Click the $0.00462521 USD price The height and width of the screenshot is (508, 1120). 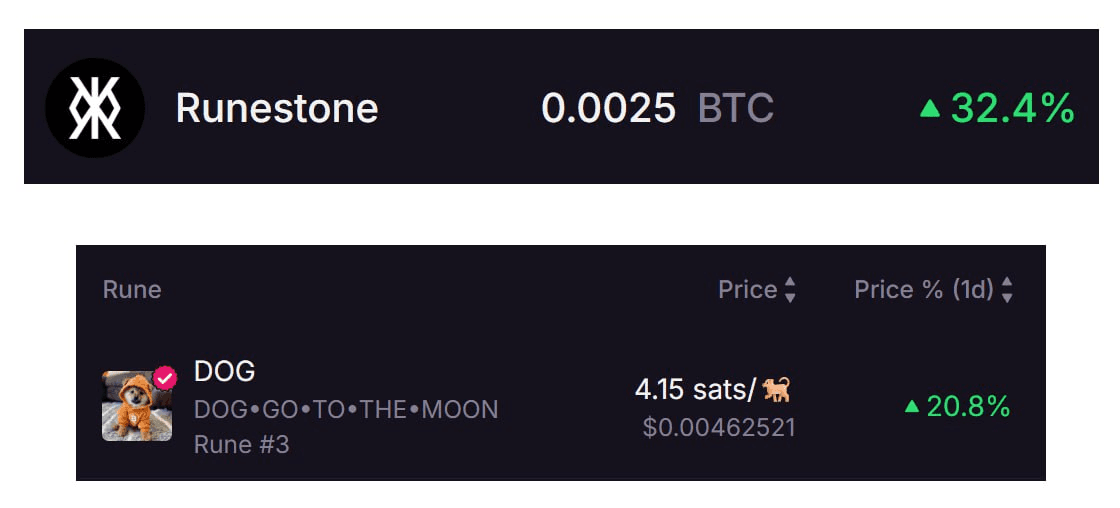click(x=719, y=427)
